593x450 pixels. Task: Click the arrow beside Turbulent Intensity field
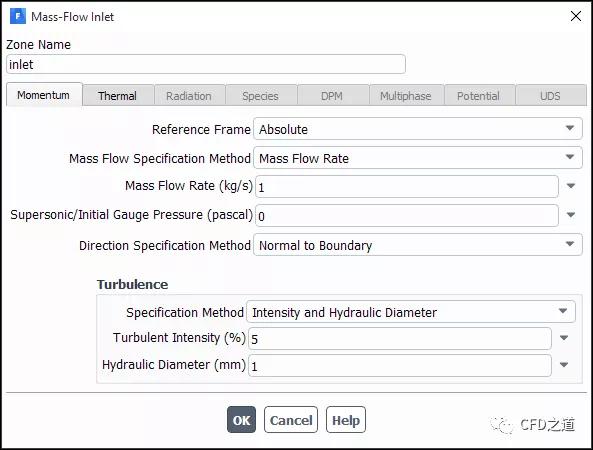pos(564,338)
